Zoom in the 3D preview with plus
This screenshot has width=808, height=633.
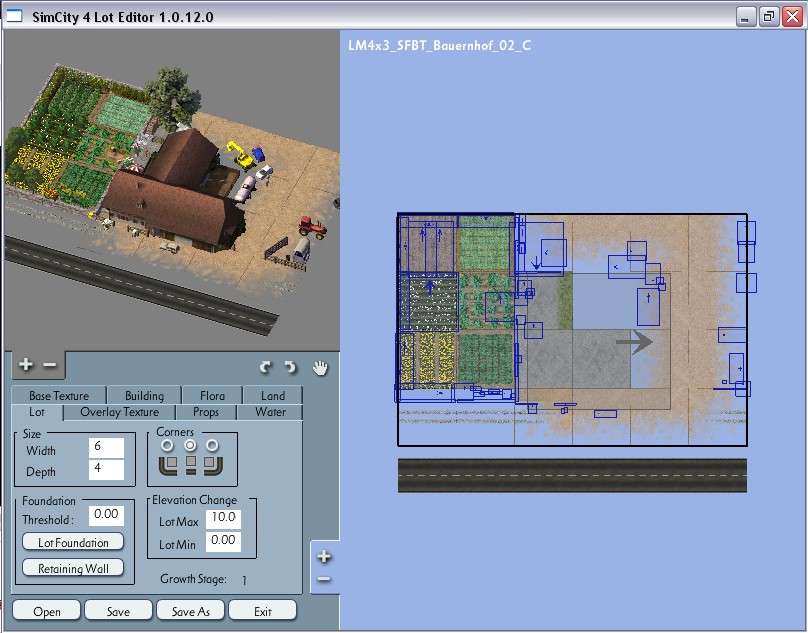pos(26,365)
